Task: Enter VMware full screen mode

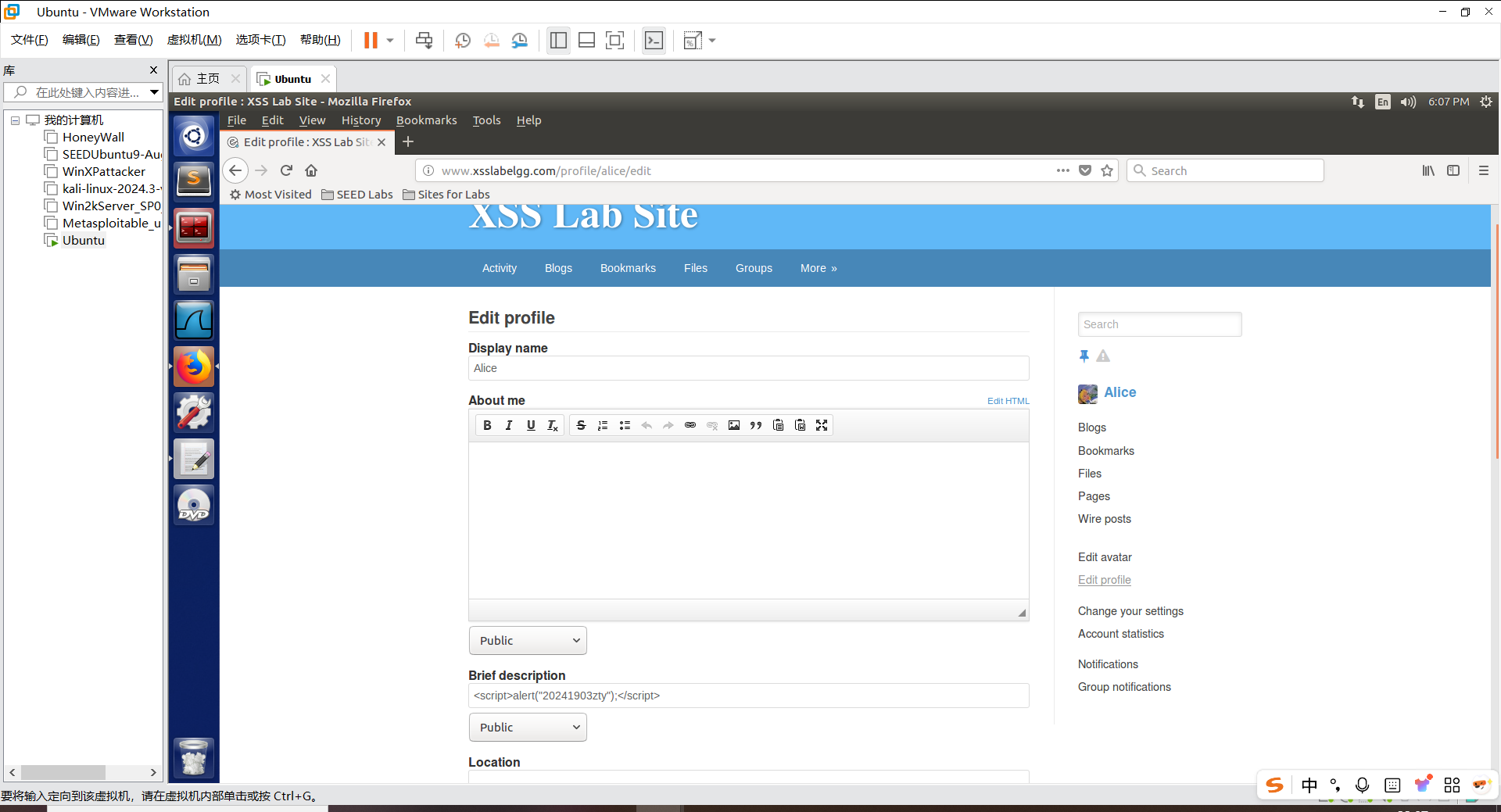Action: pyautogui.click(x=615, y=41)
